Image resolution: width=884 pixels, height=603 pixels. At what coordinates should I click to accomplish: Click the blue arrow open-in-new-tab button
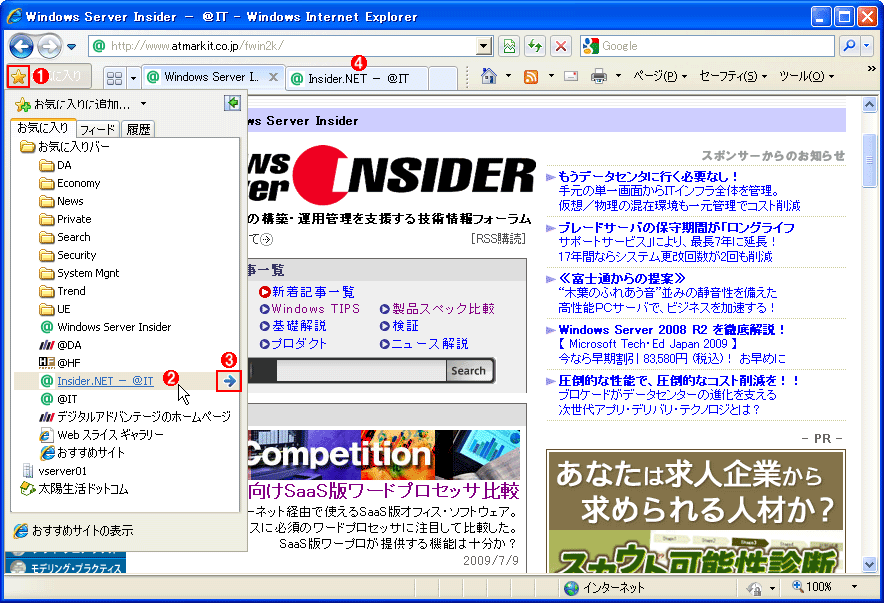229,381
